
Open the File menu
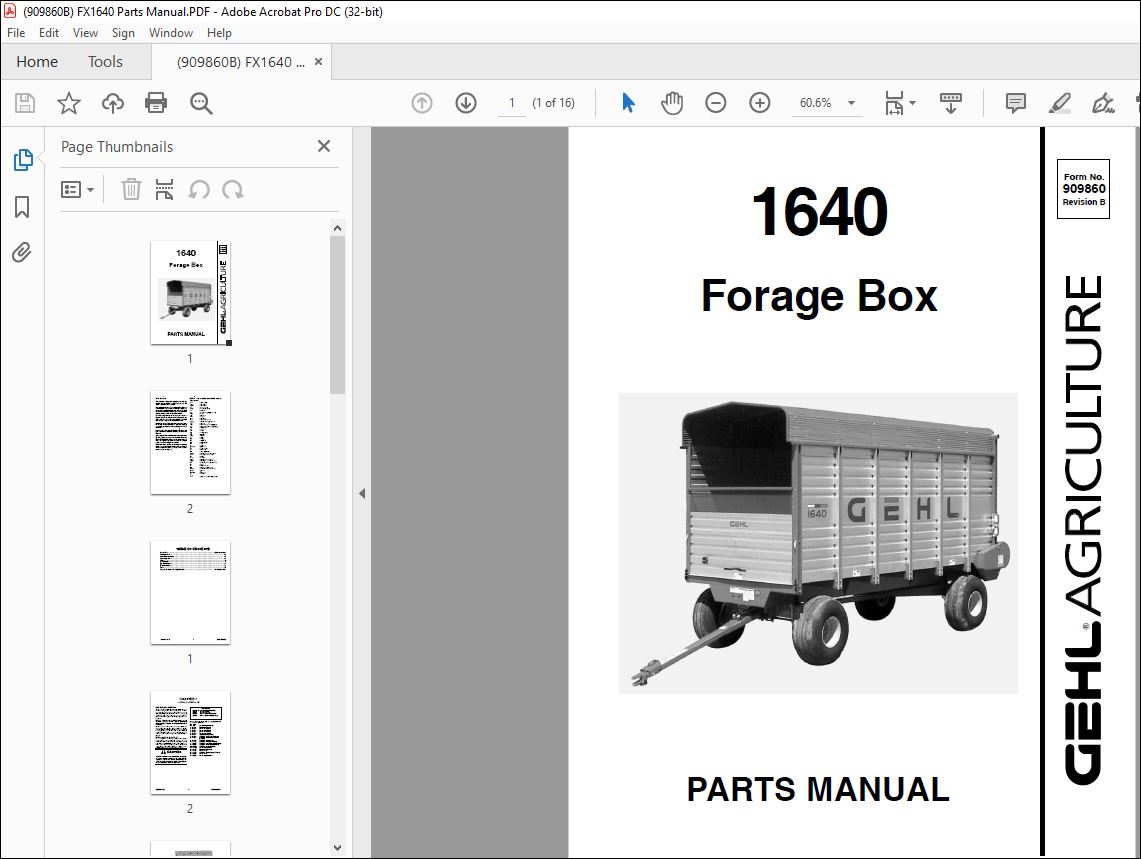[16, 33]
